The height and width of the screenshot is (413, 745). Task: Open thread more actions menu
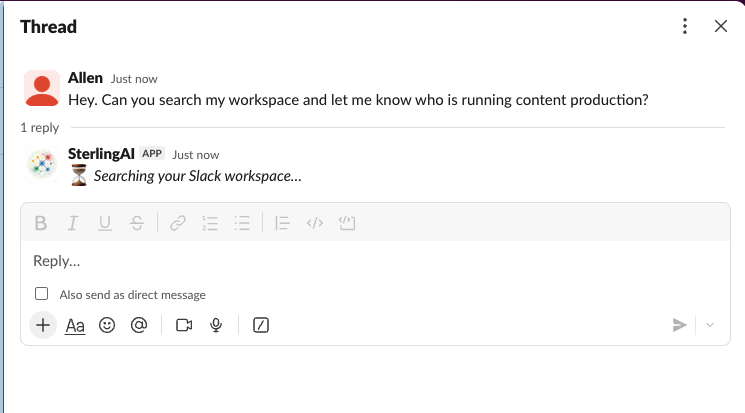(x=685, y=26)
